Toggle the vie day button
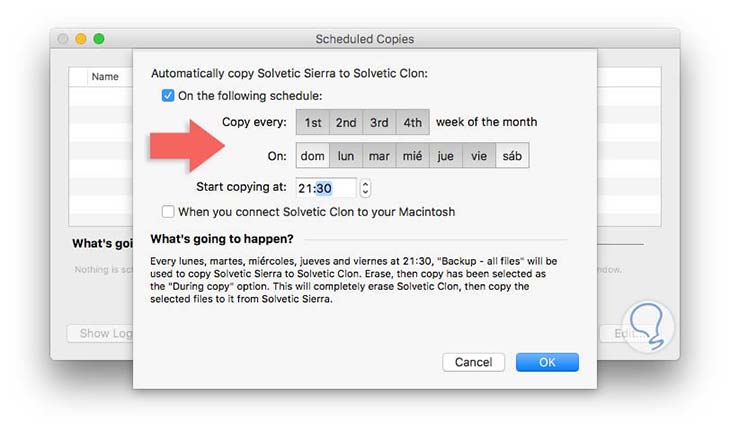This screenshot has width=730, height=432. click(479, 156)
